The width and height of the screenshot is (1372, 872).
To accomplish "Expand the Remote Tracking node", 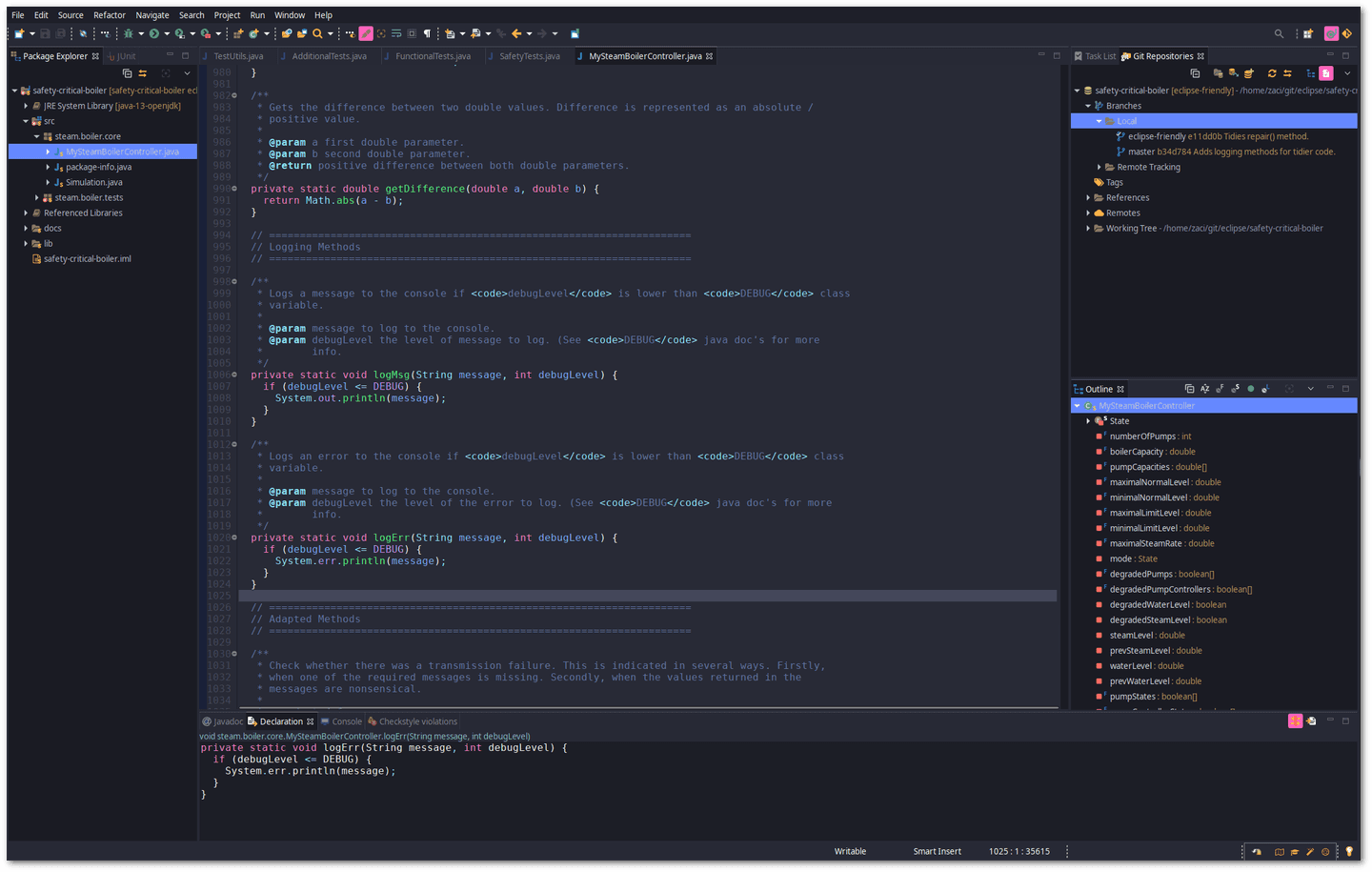I will [x=1100, y=167].
